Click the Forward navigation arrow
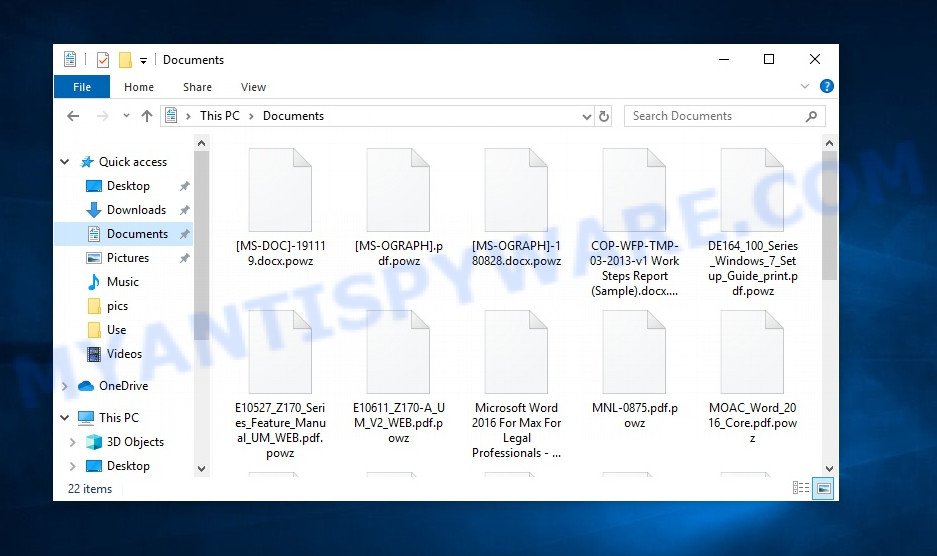This screenshot has height=556, width=937. [x=103, y=116]
